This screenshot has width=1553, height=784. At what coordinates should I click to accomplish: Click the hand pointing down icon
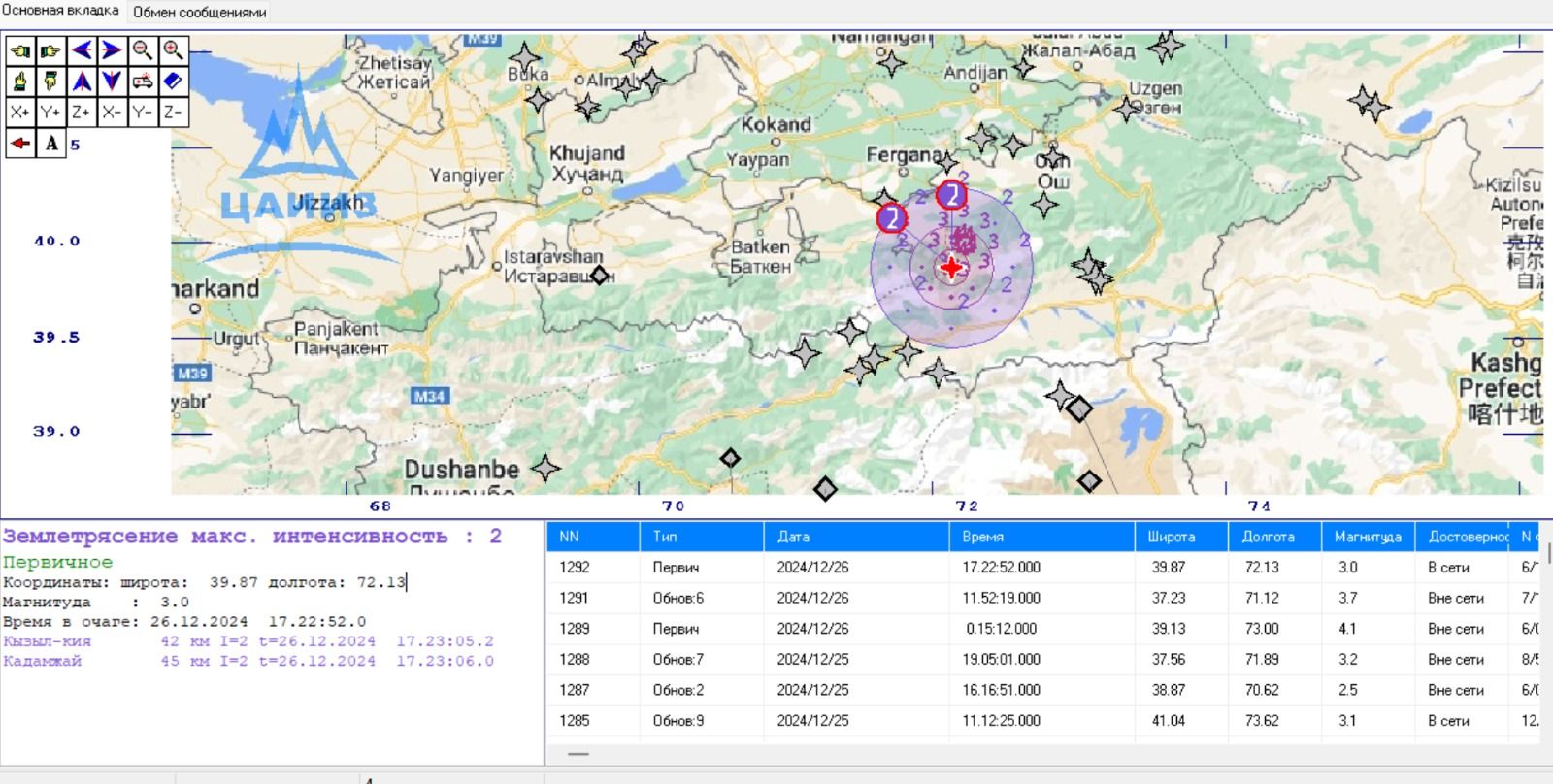point(50,82)
